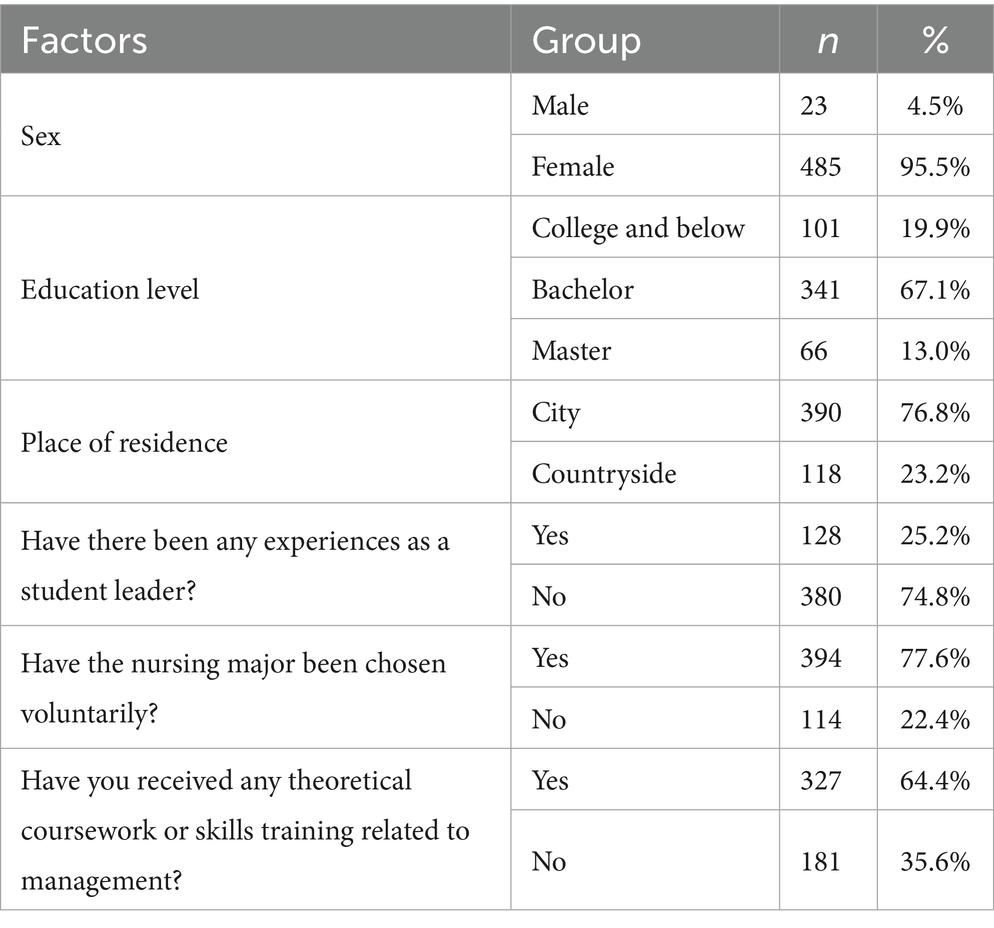Viewport: 994px width, 928px height.
Task: Select the City group cell
Action: pyautogui.click(x=556, y=412)
